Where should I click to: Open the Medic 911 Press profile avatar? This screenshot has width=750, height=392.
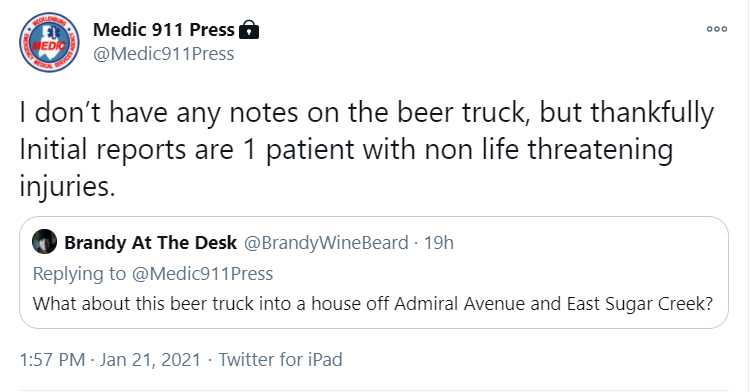tap(49, 42)
